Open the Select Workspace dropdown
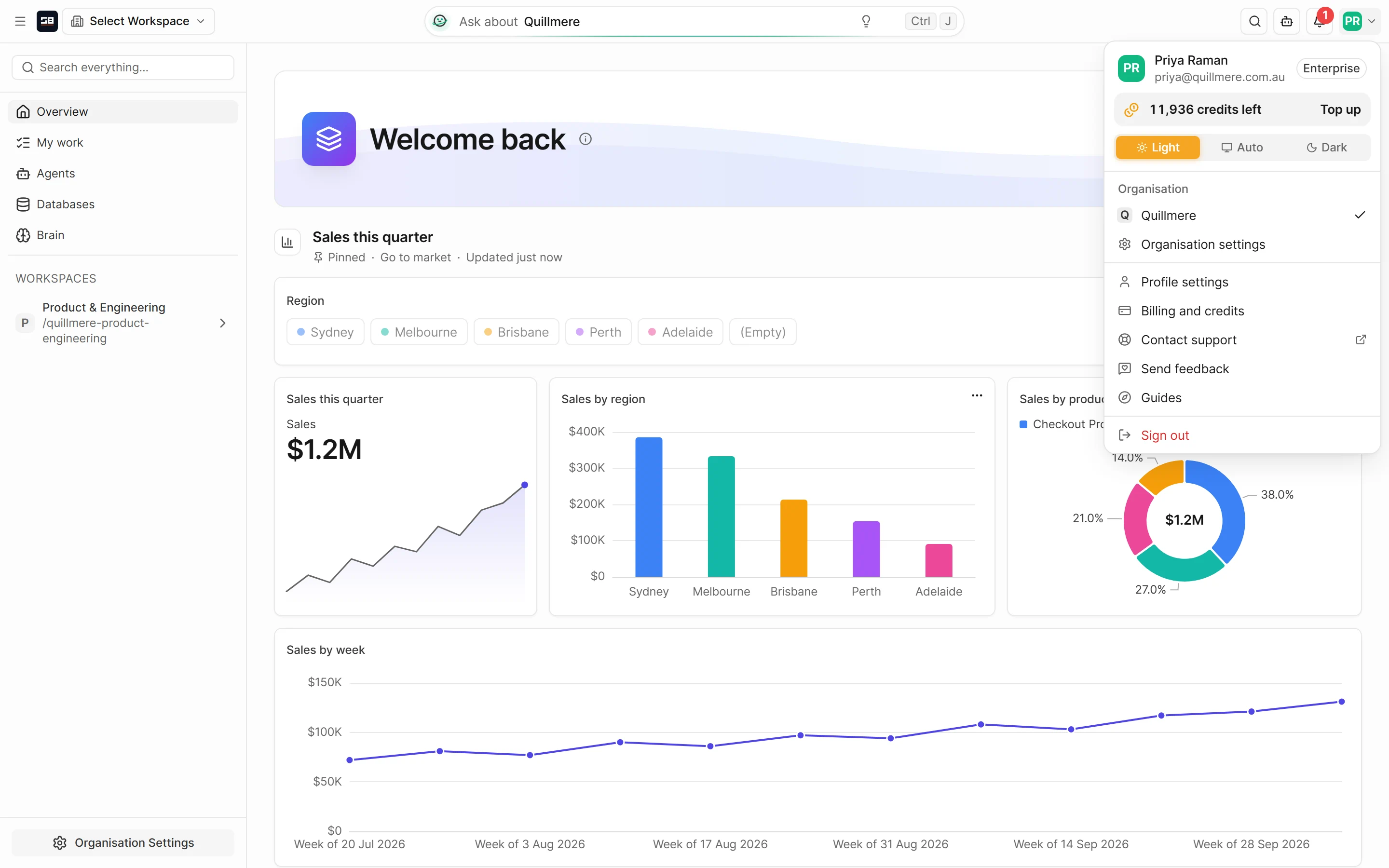This screenshot has width=1389, height=868. (x=138, y=21)
